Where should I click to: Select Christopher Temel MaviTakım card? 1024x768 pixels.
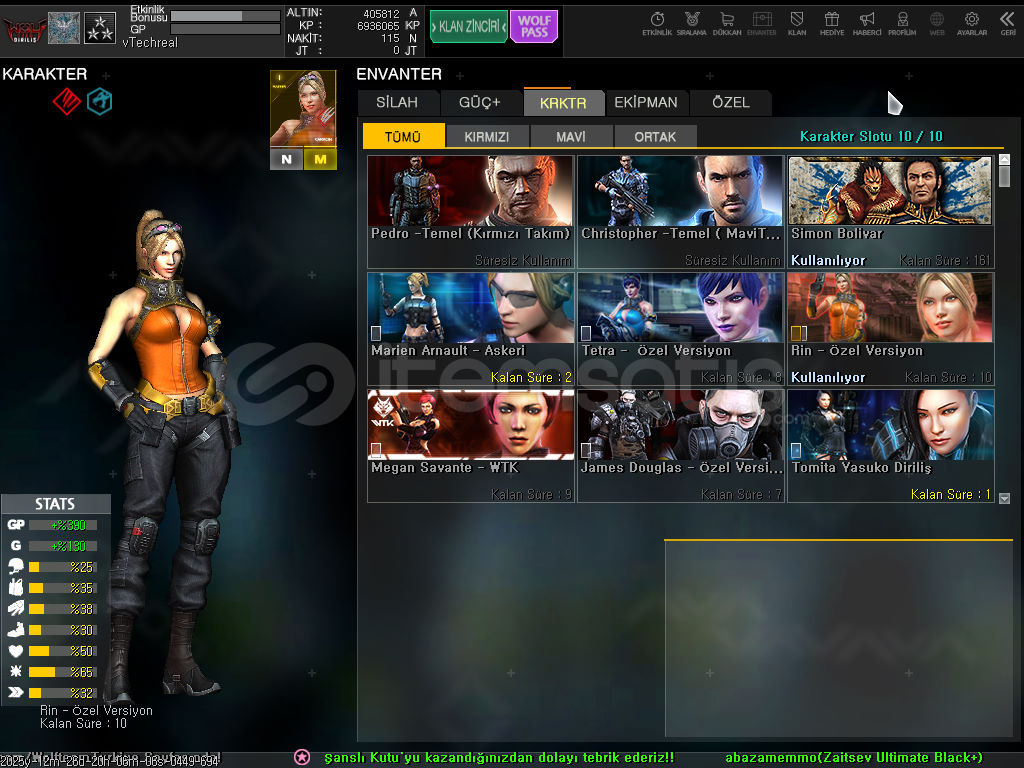click(680, 212)
